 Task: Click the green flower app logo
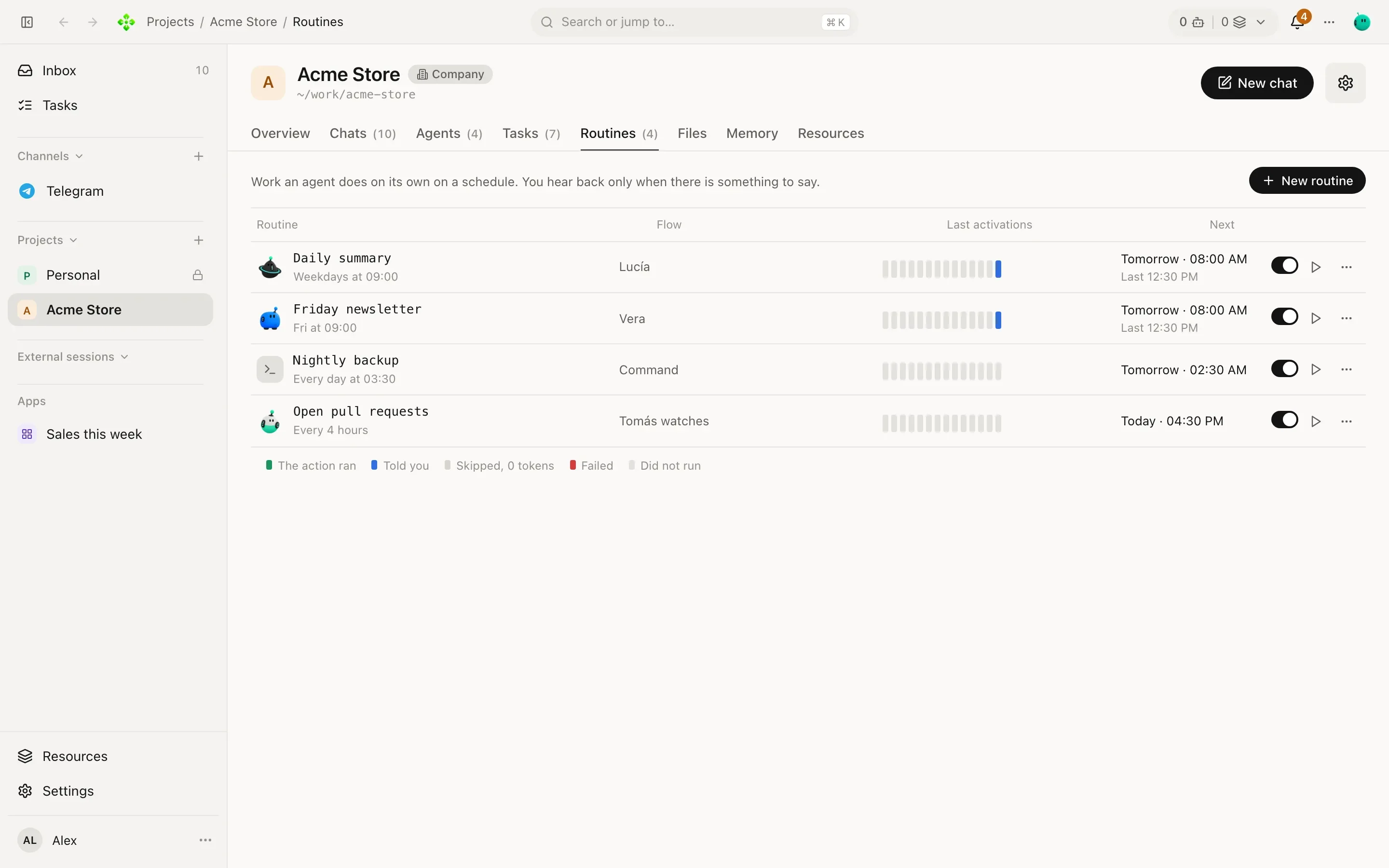pos(126,22)
